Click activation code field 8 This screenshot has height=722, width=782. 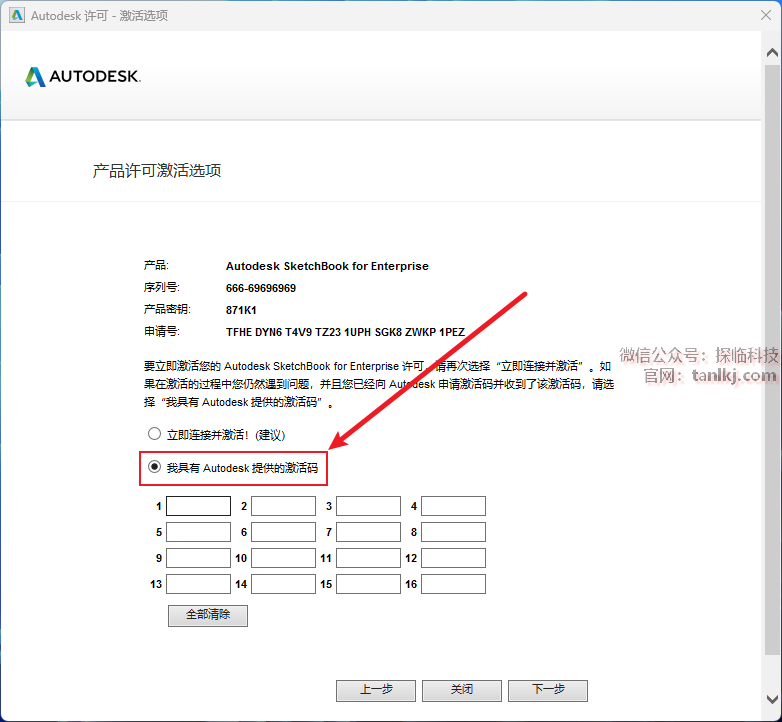coord(453,532)
